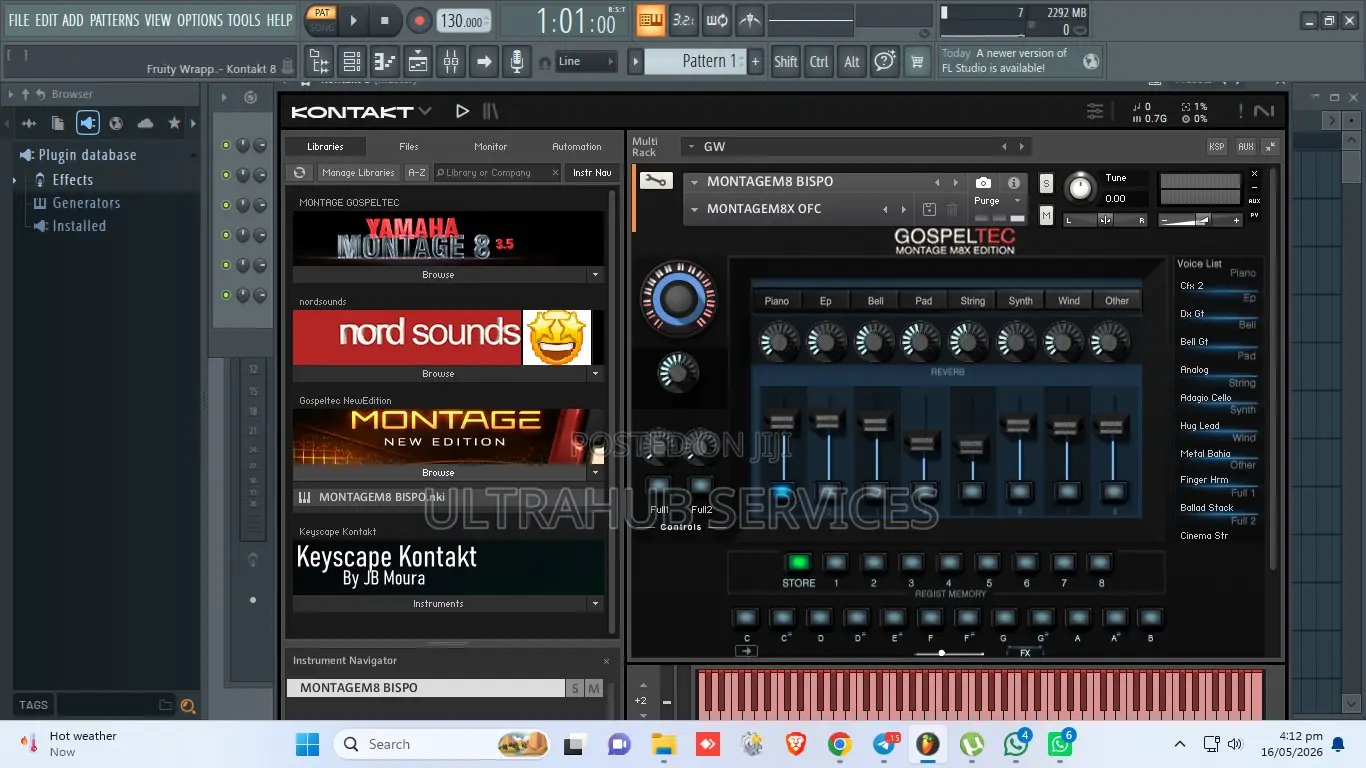Open Kontakt settings sliders icon
1366x768 pixels.
1096,111
